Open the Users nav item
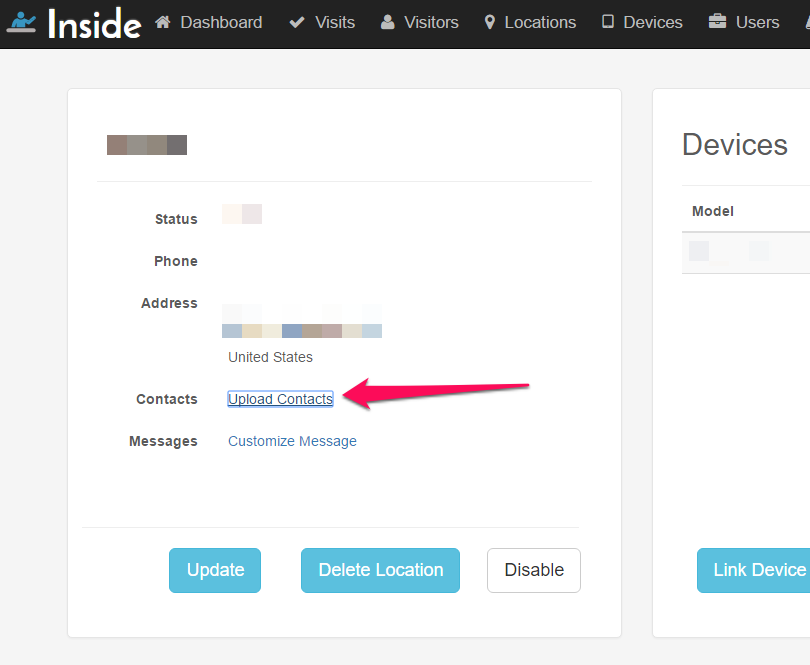The image size is (810, 665). point(757,22)
